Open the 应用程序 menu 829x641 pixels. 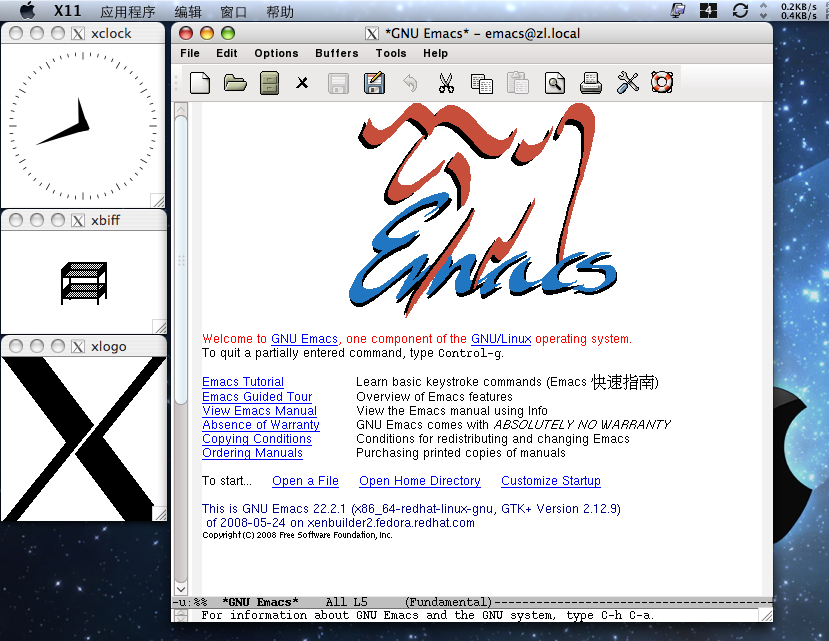(x=127, y=11)
